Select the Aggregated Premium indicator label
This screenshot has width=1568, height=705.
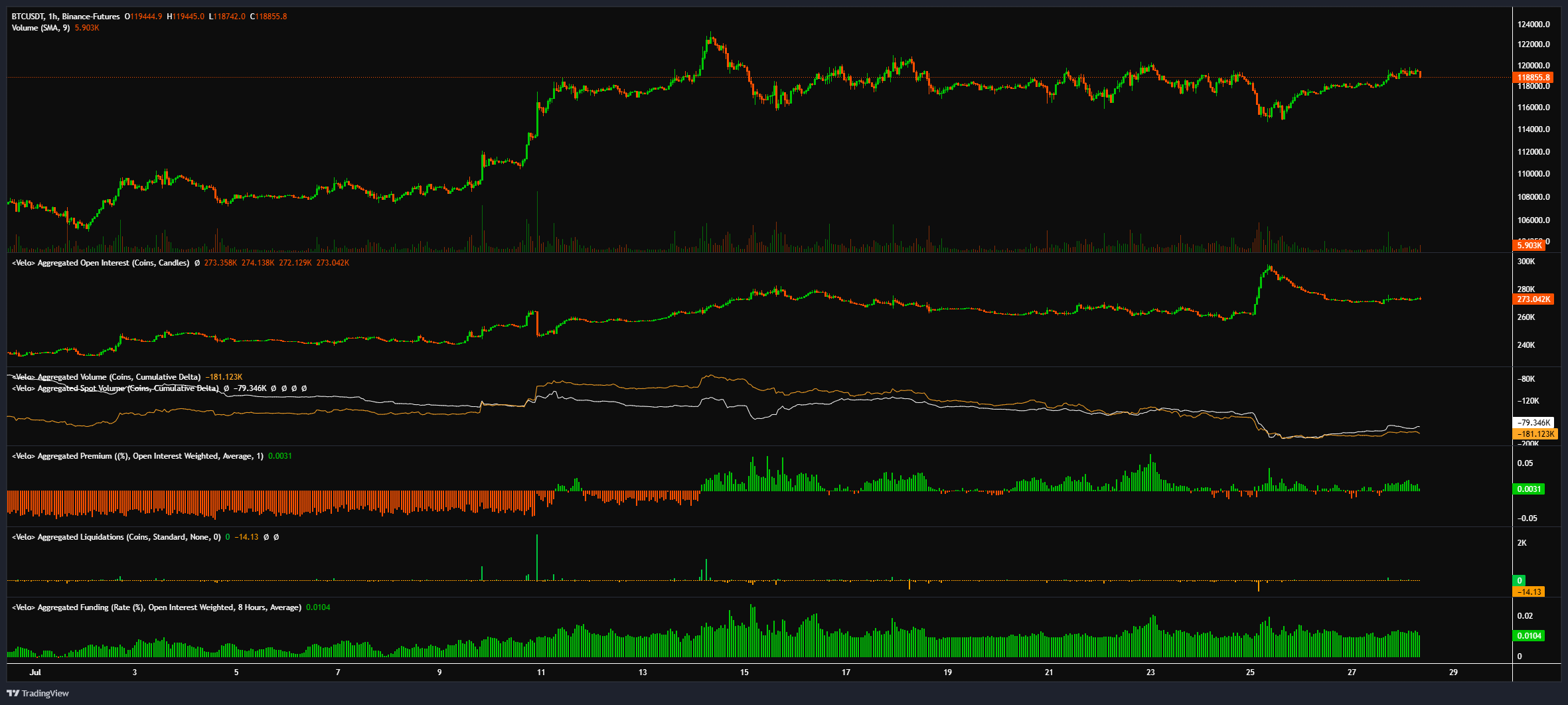pyautogui.click(x=137, y=456)
